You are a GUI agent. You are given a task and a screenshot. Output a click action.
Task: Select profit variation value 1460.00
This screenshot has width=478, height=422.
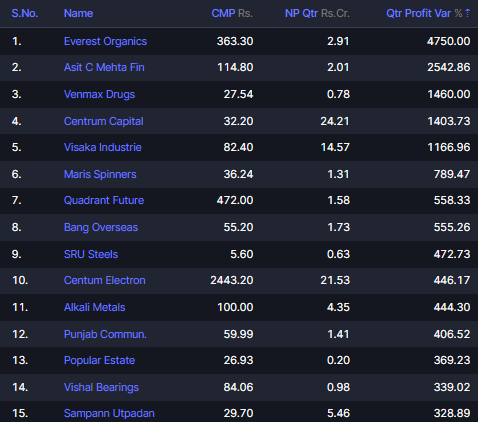coord(449,94)
